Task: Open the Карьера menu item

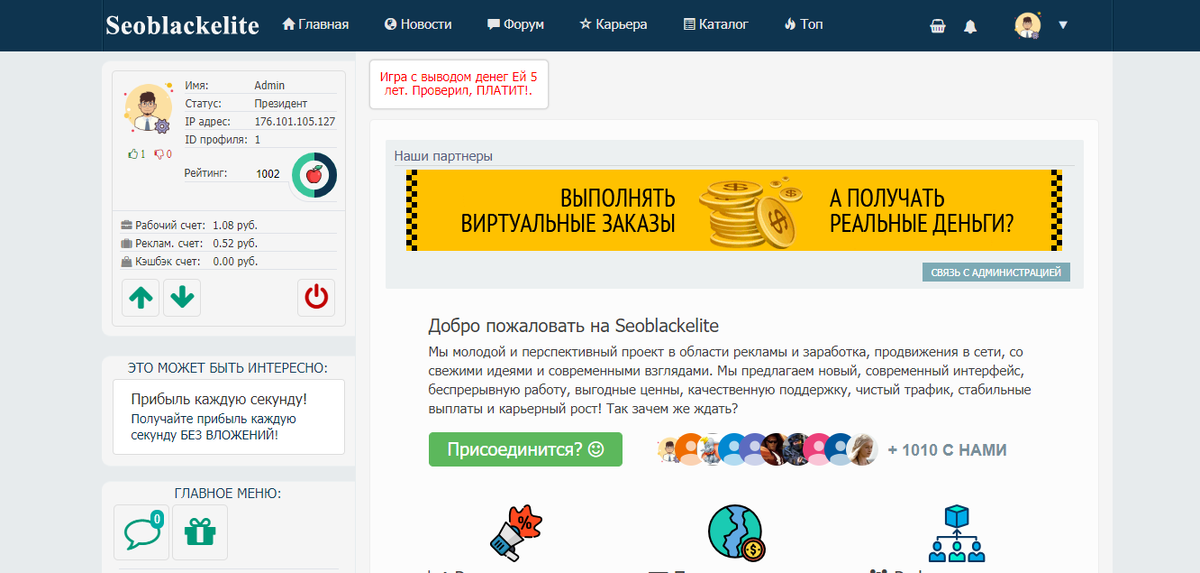Action: (x=613, y=24)
